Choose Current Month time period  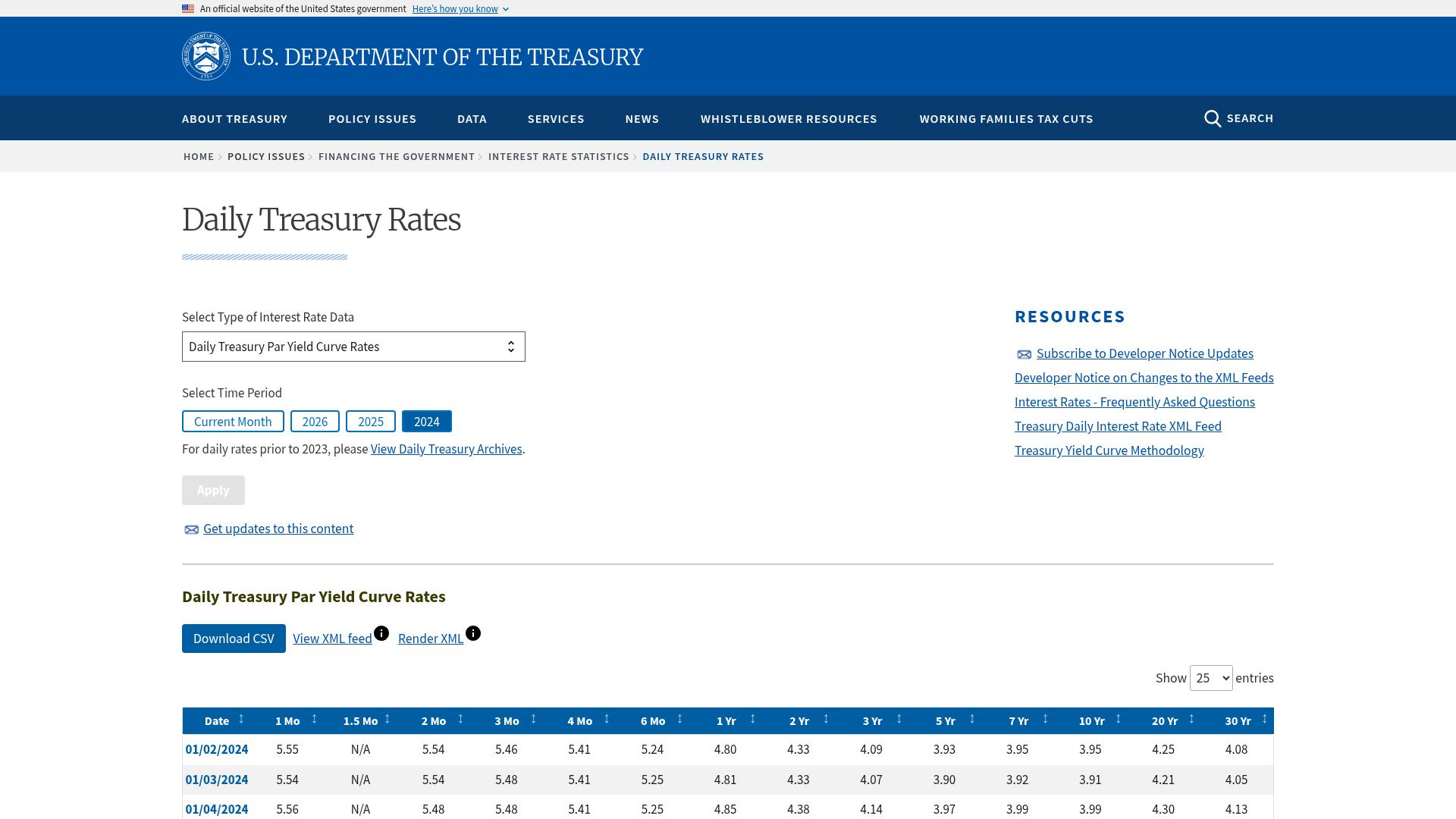pos(233,422)
